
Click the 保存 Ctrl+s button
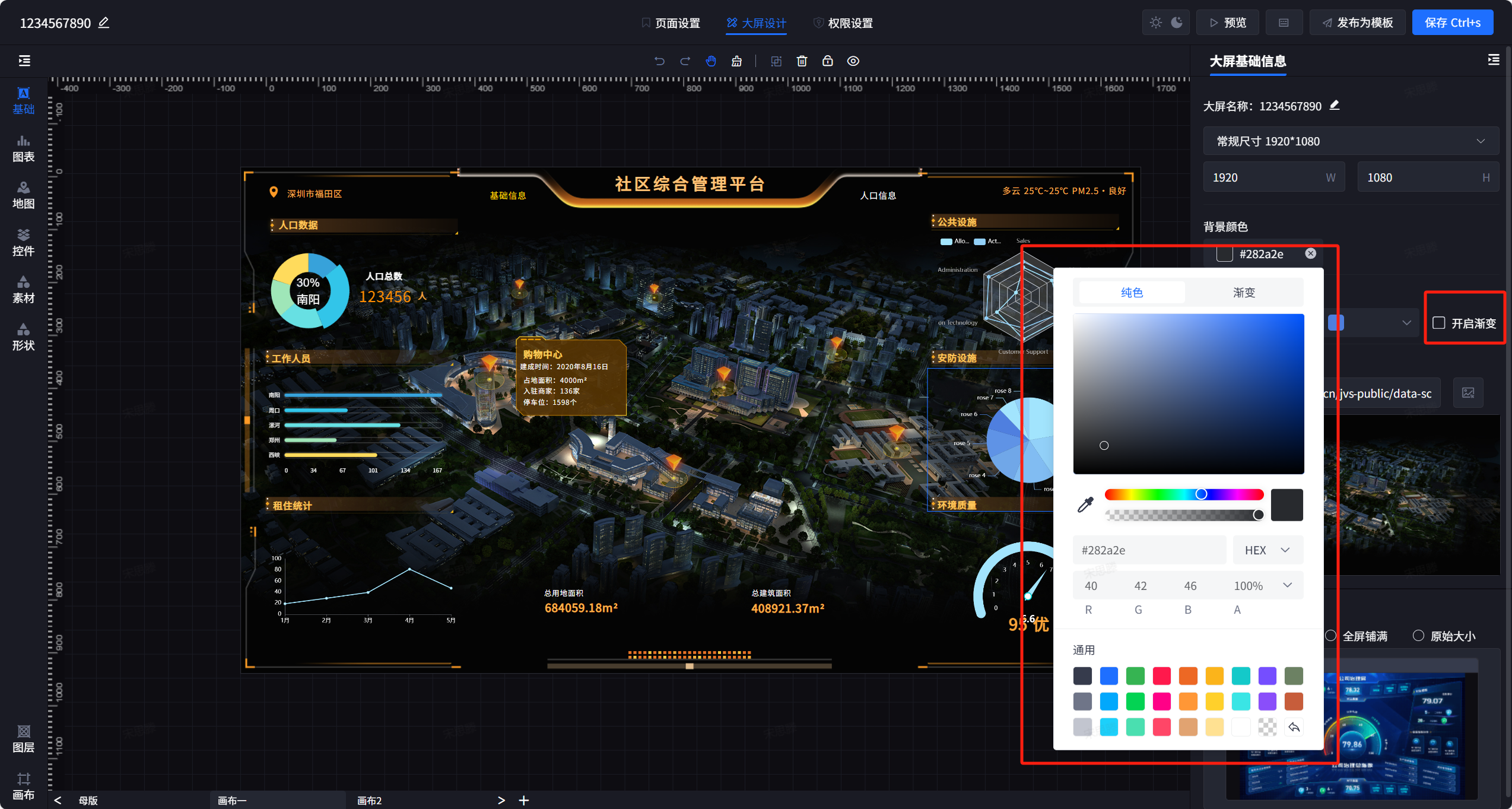[1452, 23]
